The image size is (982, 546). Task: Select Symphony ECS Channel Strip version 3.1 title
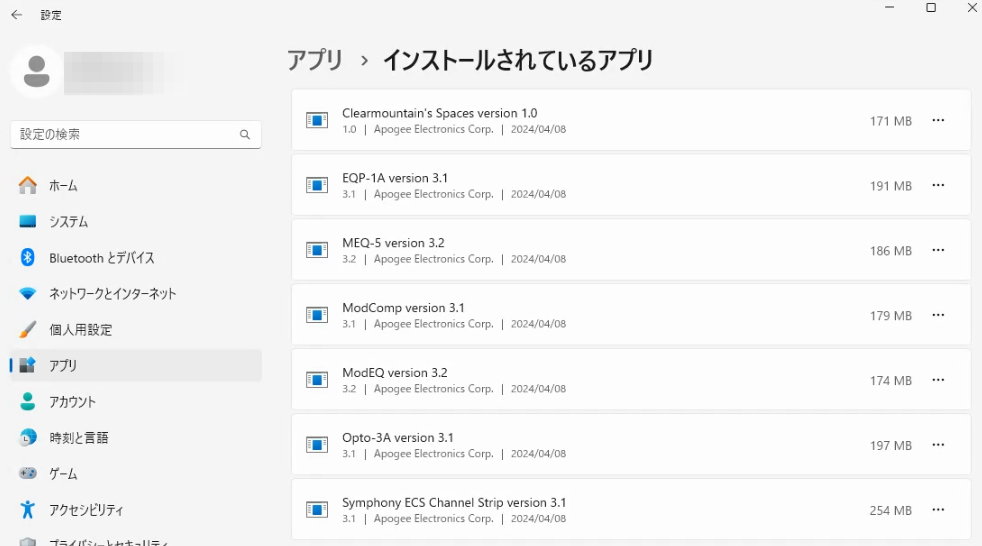454,503
